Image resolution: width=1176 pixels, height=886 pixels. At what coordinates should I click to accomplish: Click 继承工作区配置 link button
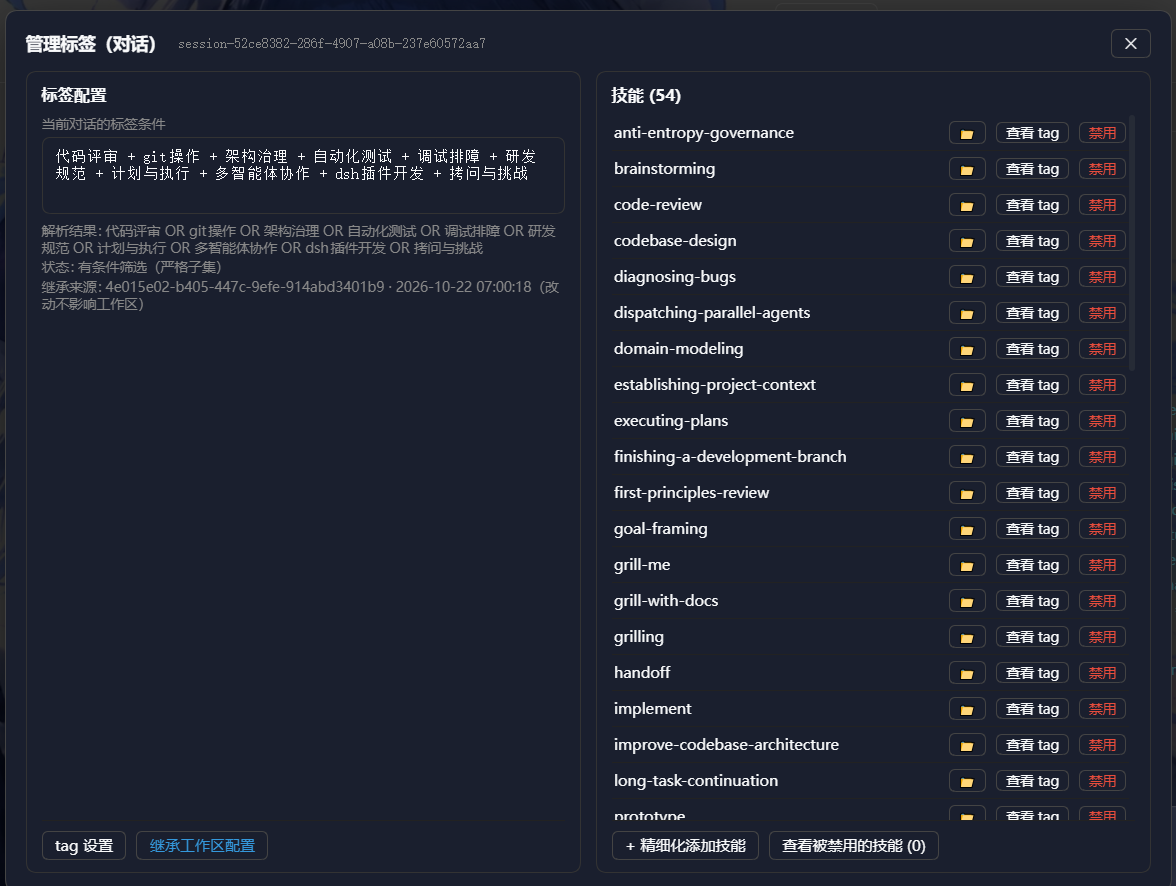202,845
